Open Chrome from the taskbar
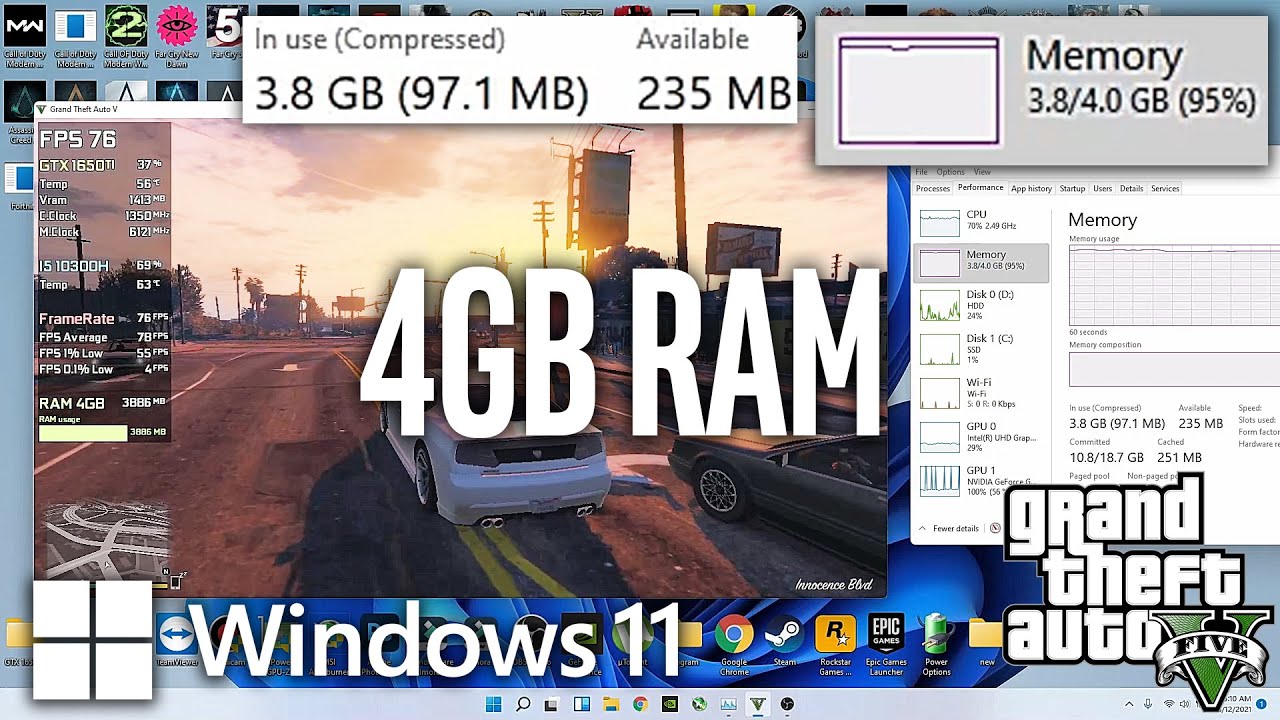 coord(640,704)
